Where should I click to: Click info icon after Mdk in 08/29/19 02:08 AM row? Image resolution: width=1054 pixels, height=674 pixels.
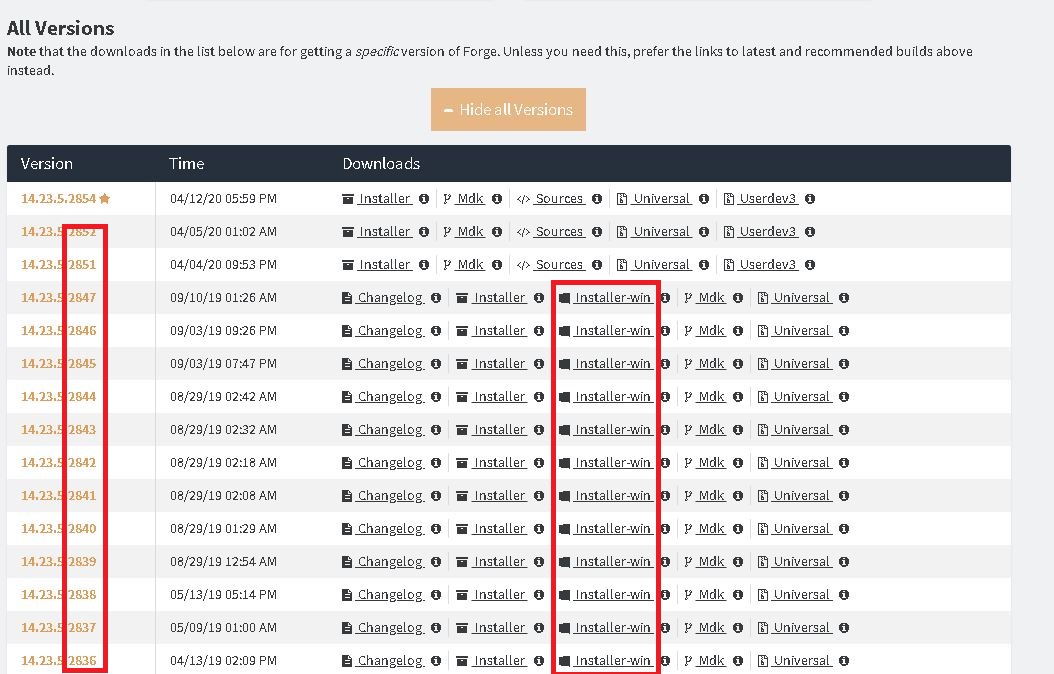738,495
